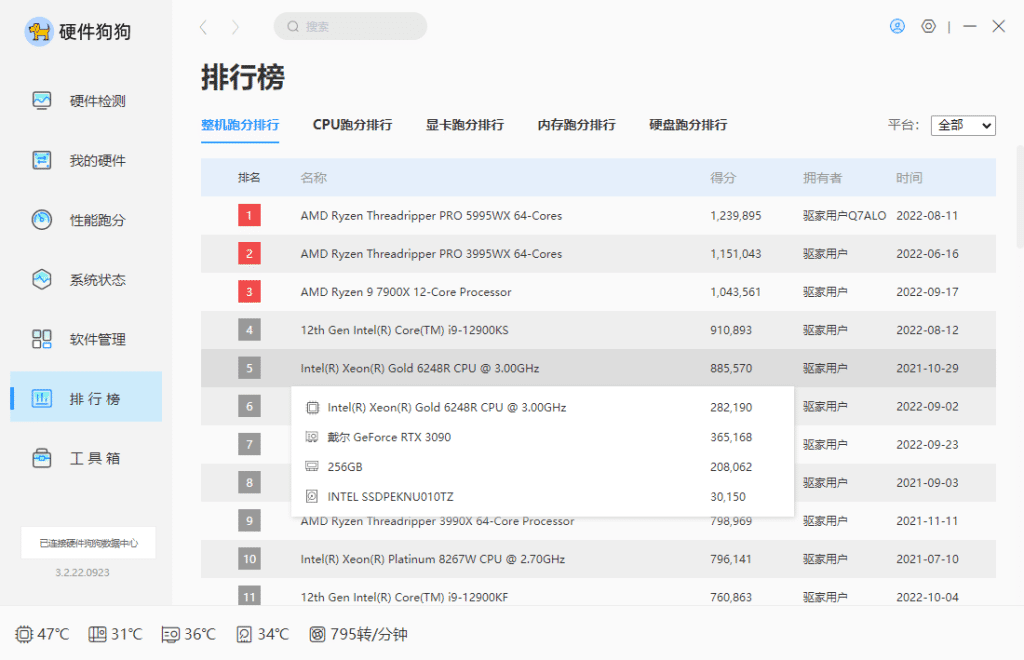Click the 名称 column header
Image resolution: width=1024 pixels, height=660 pixels.
pos(313,178)
